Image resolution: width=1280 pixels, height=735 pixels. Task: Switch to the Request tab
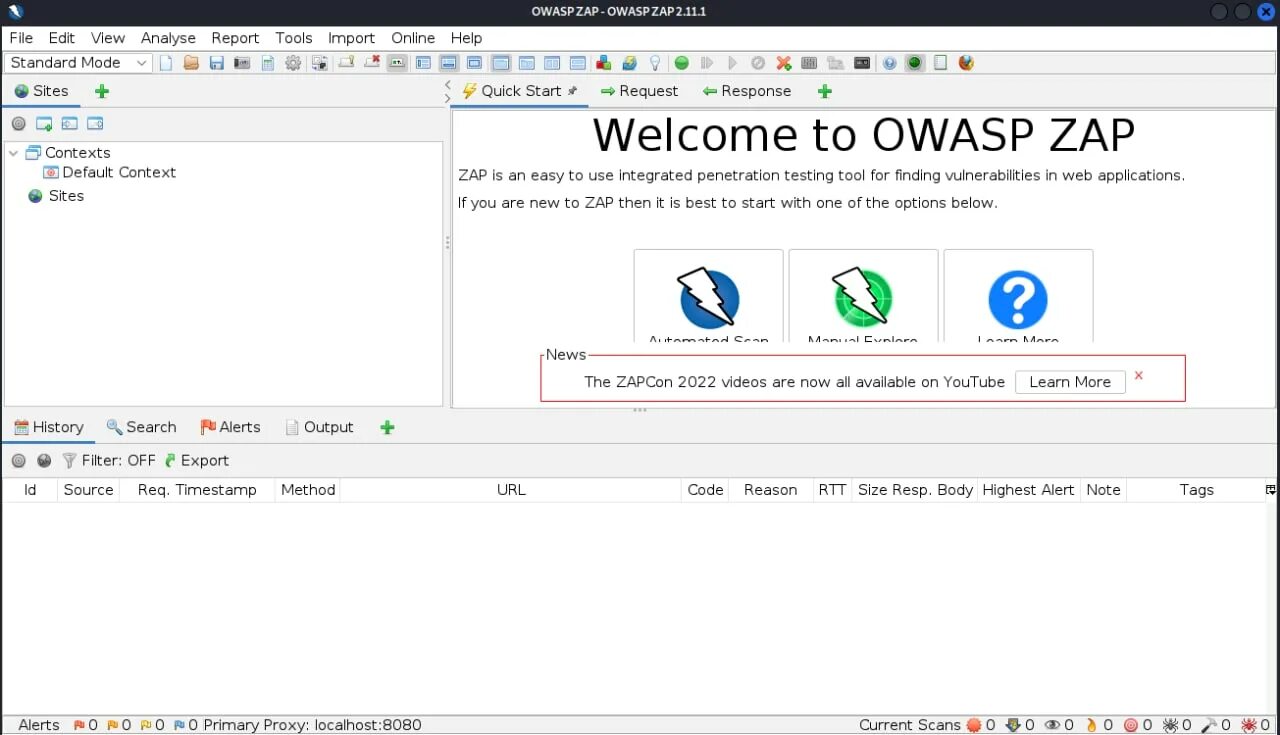click(x=639, y=91)
